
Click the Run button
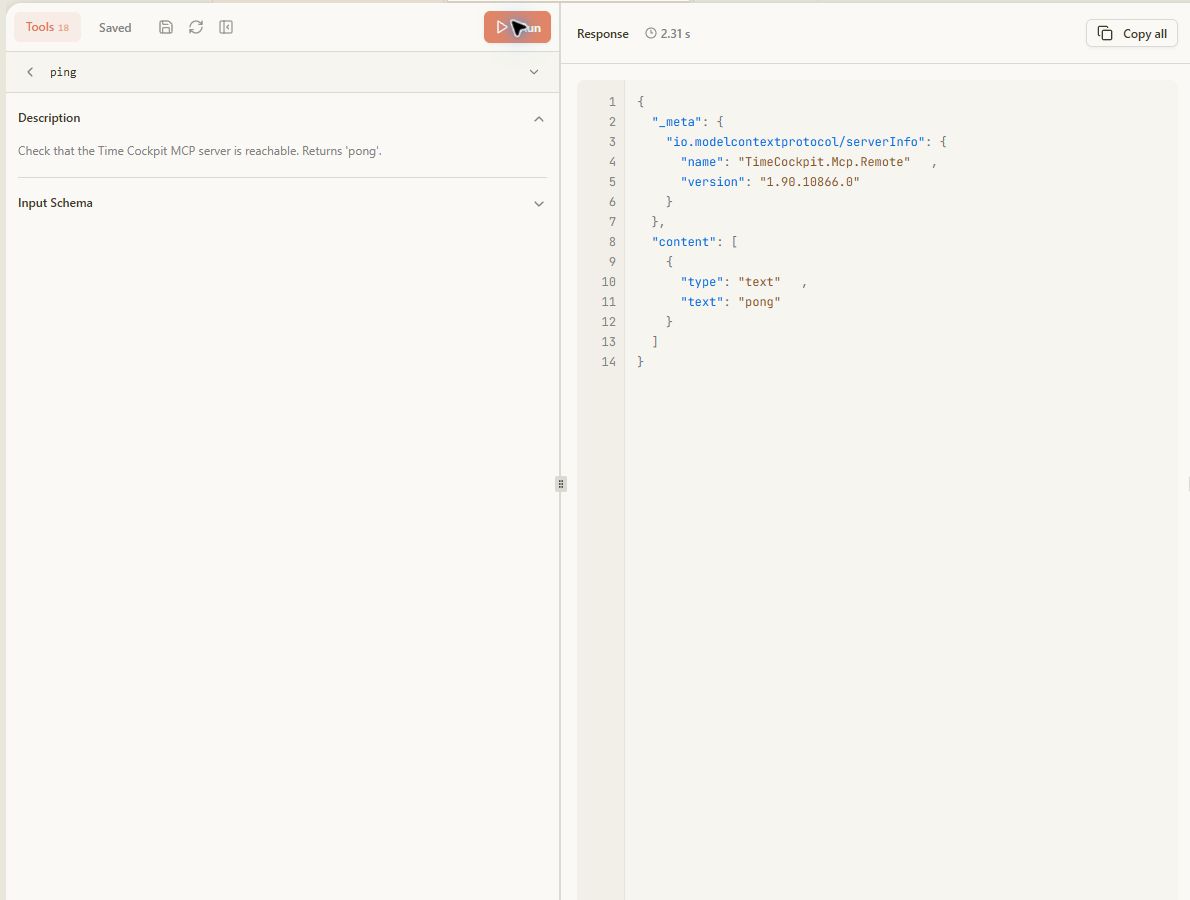click(518, 27)
